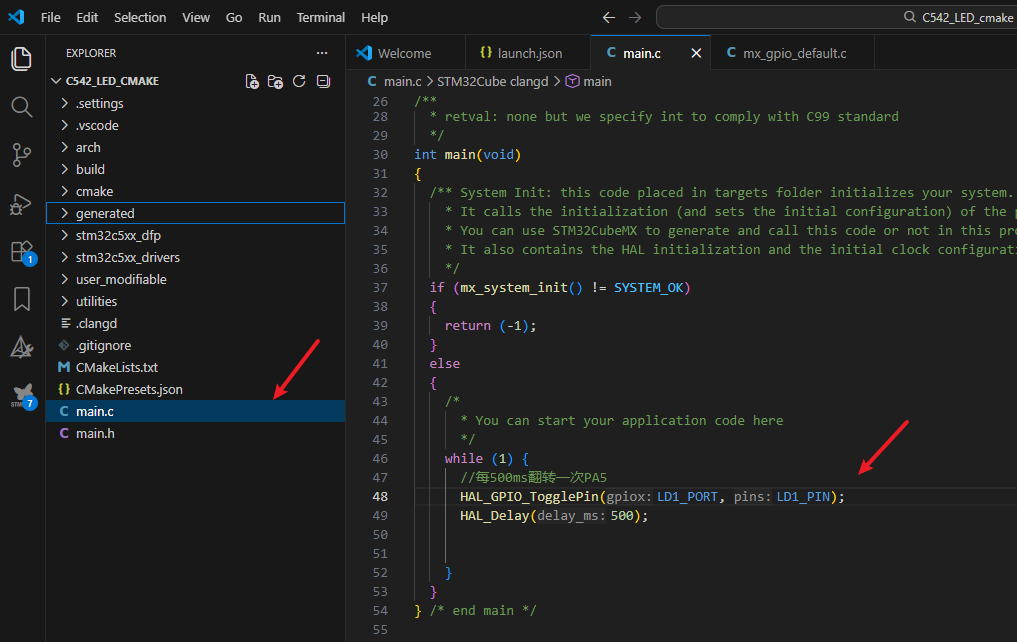The width and height of the screenshot is (1017, 642).
Task: Click the main function breadcrumb
Action: pos(589,82)
